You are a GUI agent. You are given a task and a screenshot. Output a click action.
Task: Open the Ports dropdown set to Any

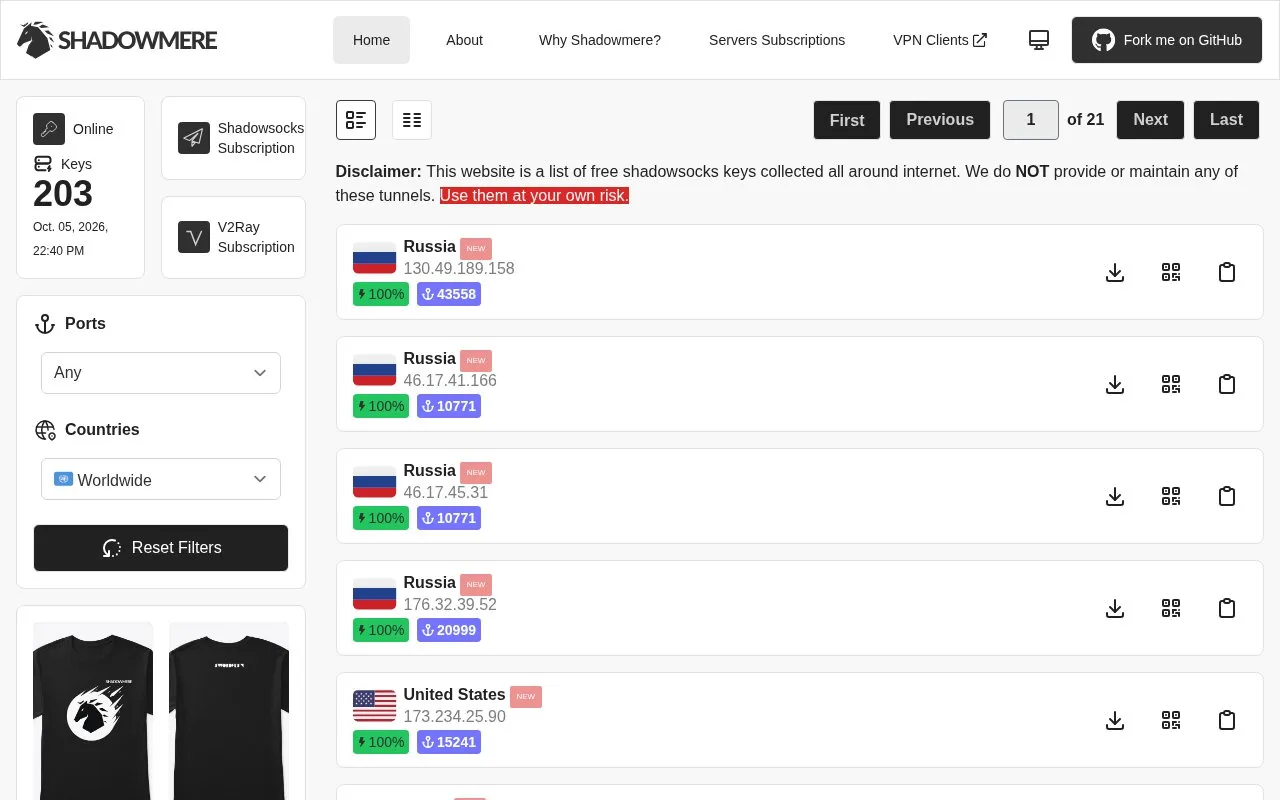[x=161, y=373]
